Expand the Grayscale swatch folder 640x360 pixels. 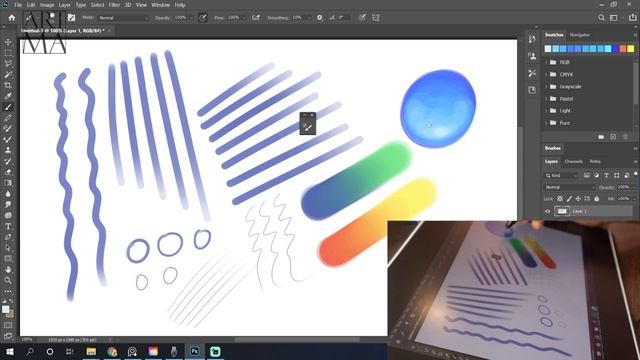coord(547,87)
